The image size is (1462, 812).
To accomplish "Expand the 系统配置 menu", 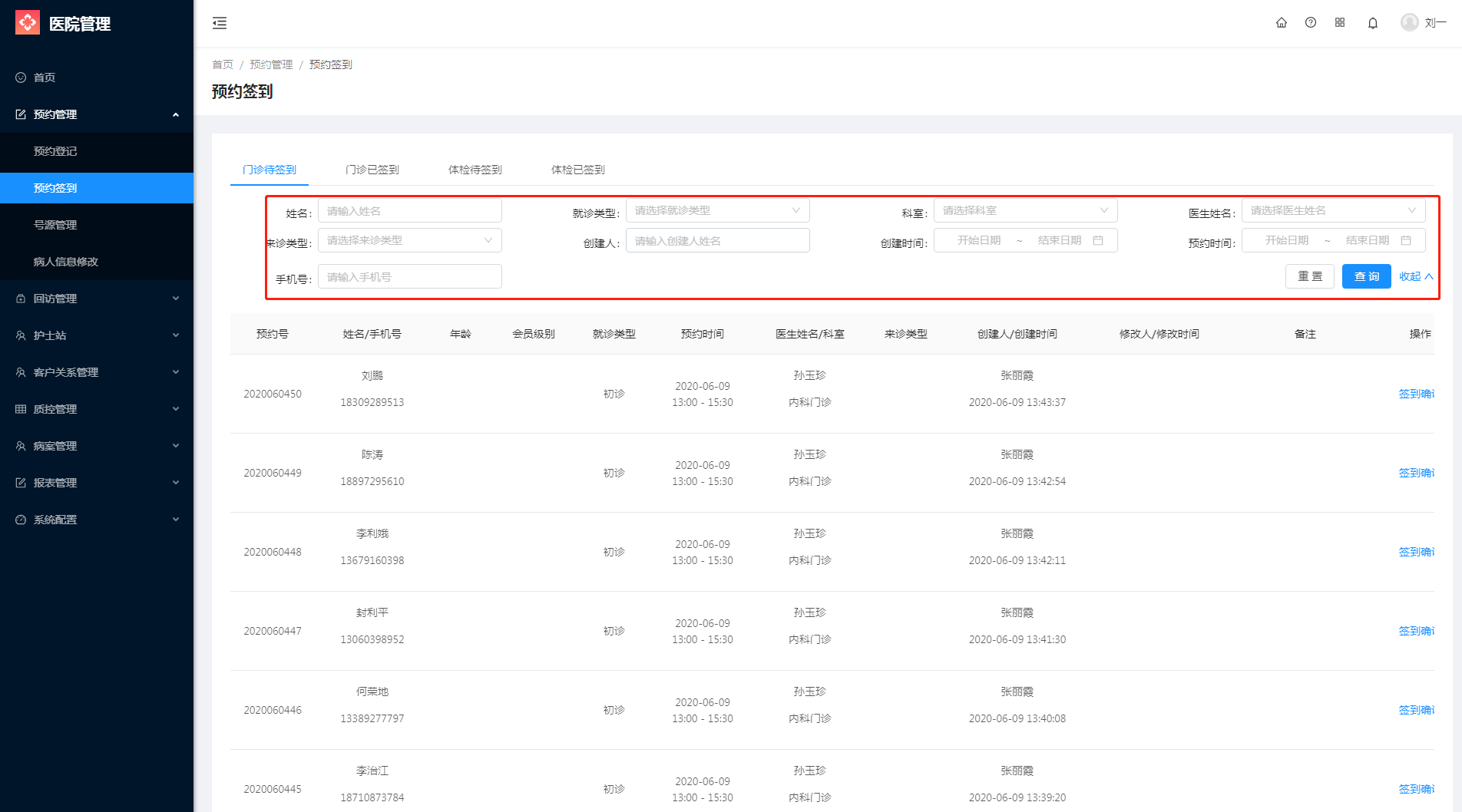I will [x=176, y=520].
